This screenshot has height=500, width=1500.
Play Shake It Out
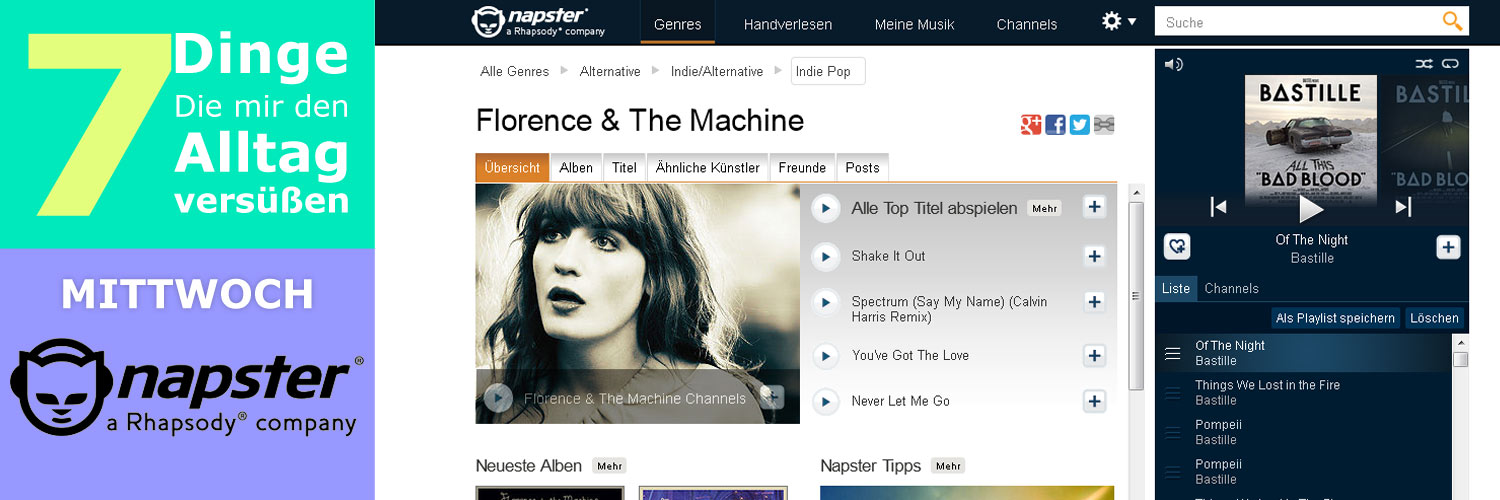[x=825, y=257]
